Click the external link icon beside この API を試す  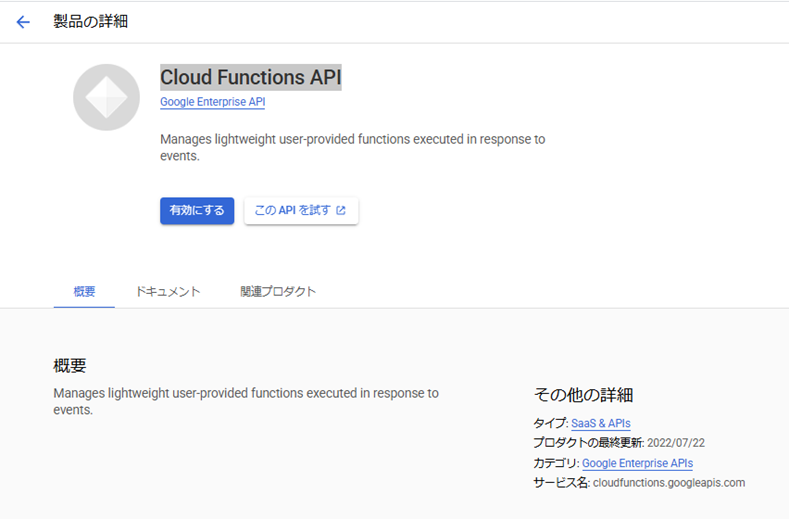pos(341,210)
